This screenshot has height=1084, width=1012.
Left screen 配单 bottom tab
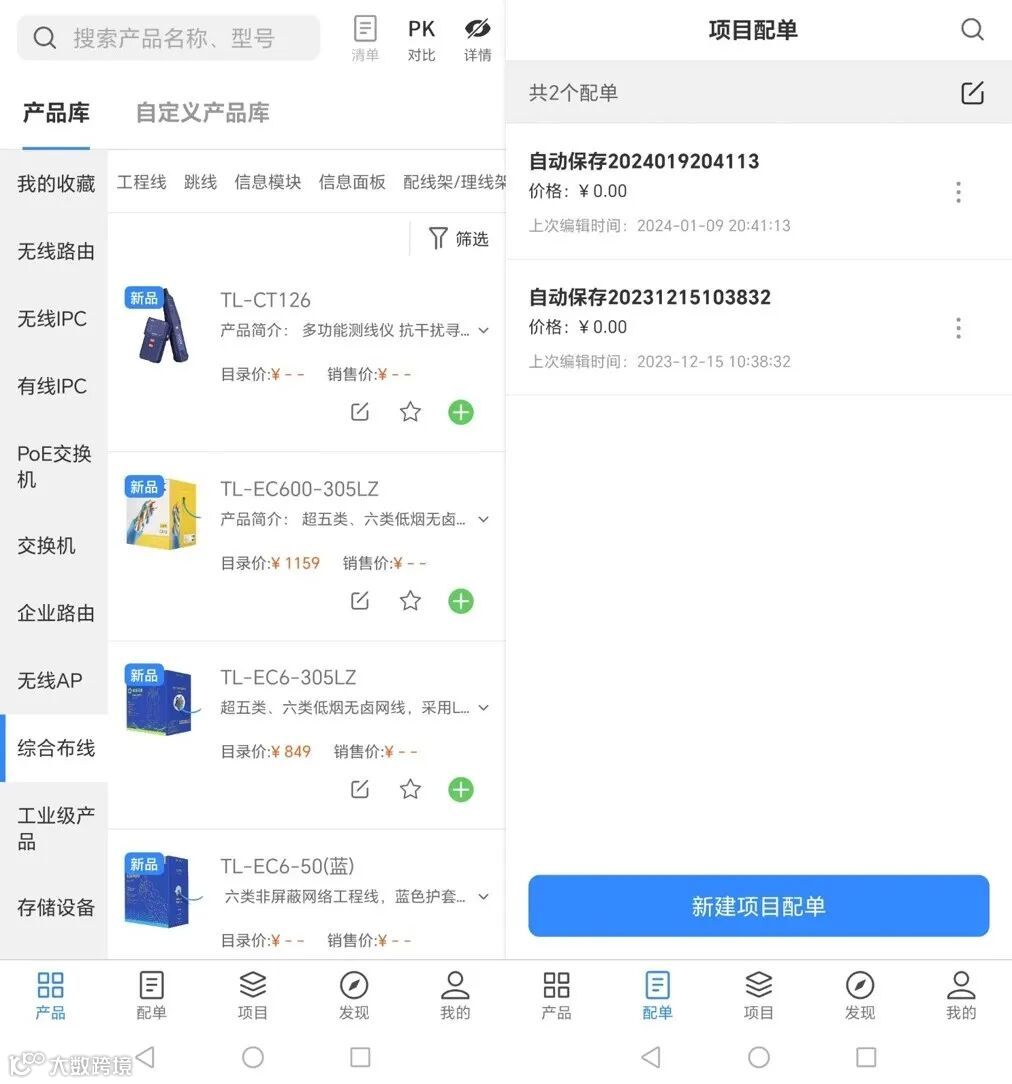(151, 996)
